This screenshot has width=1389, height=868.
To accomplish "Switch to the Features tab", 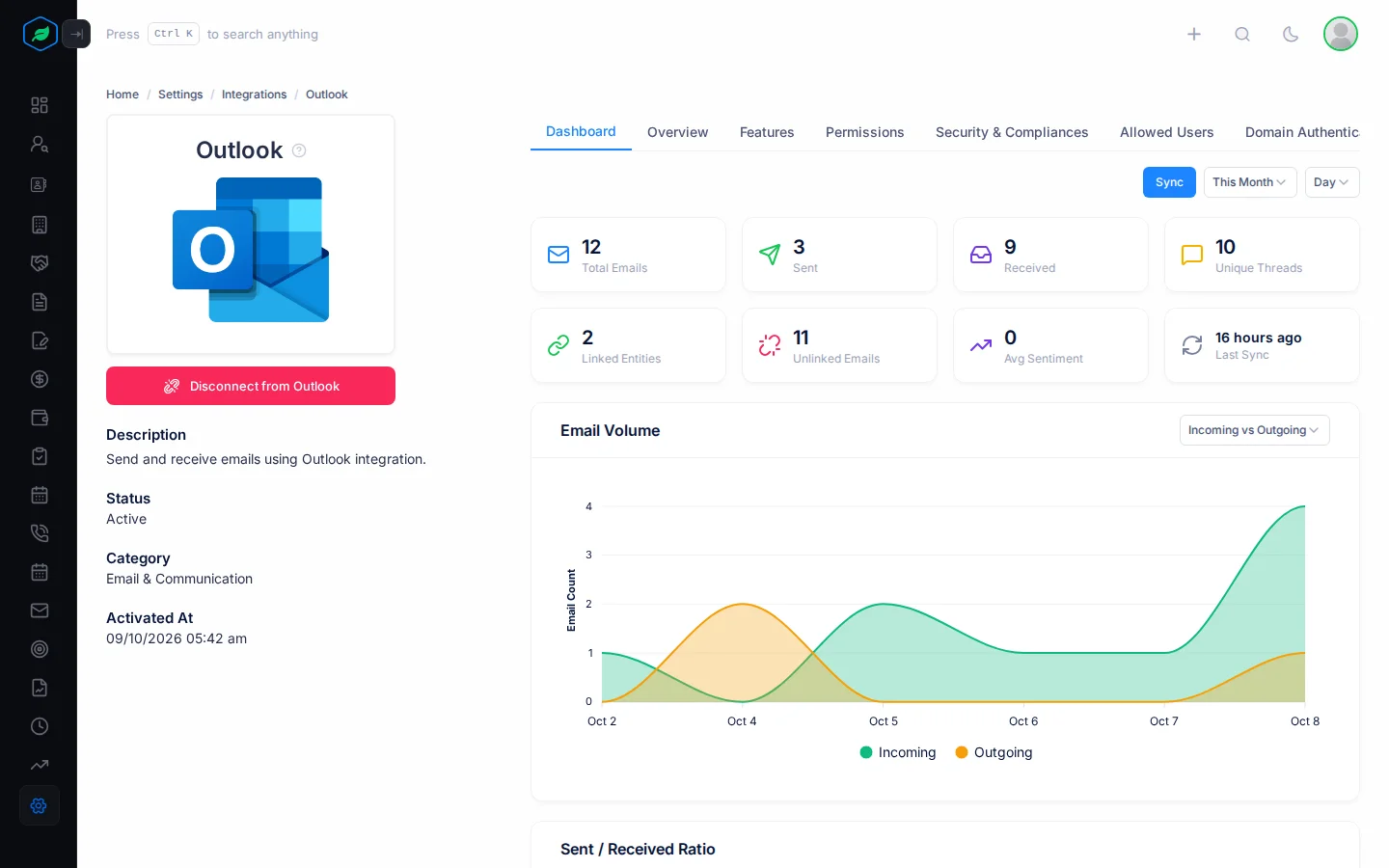I will click(767, 132).
